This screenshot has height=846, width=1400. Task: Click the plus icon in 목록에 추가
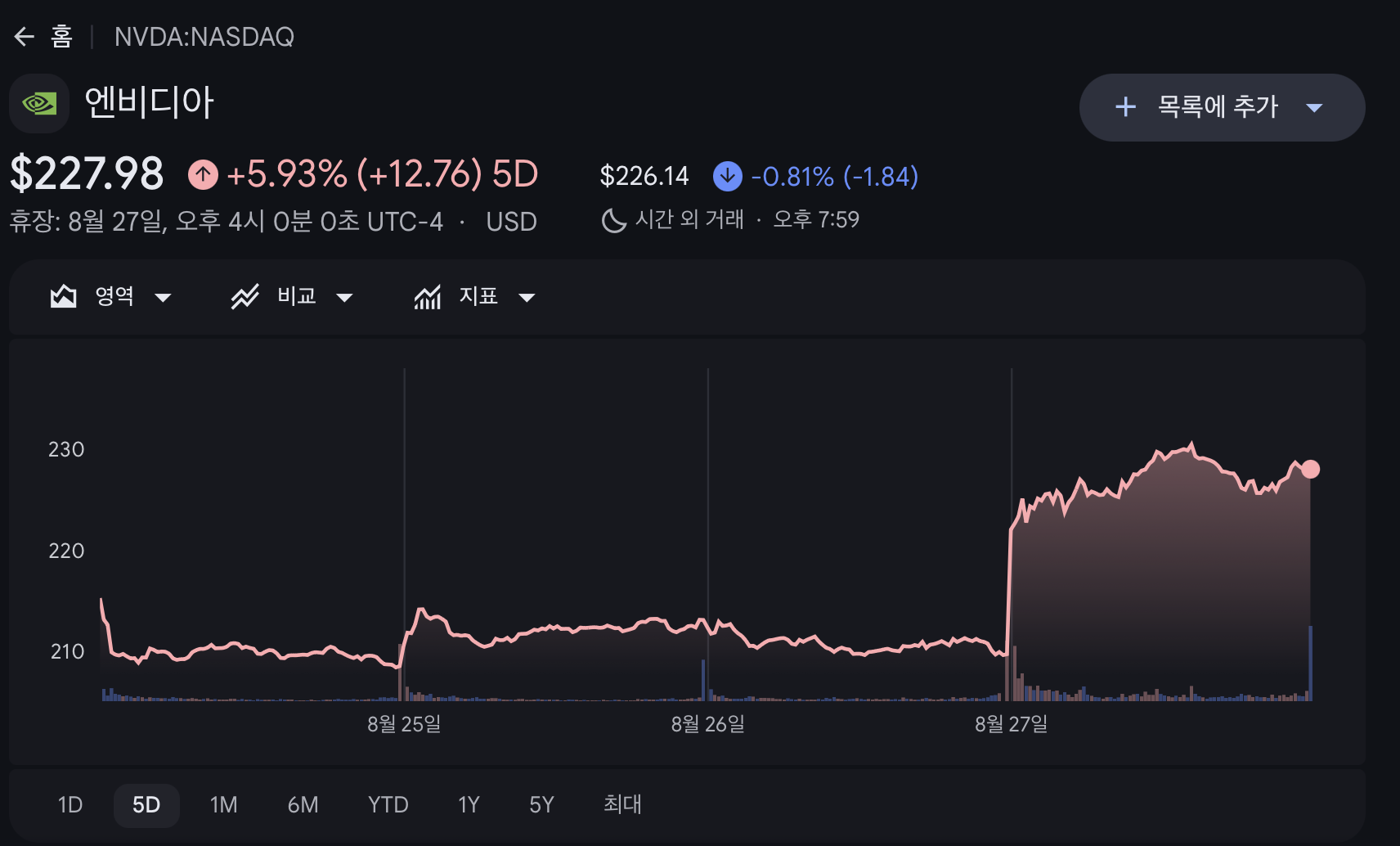(1126, 106)
